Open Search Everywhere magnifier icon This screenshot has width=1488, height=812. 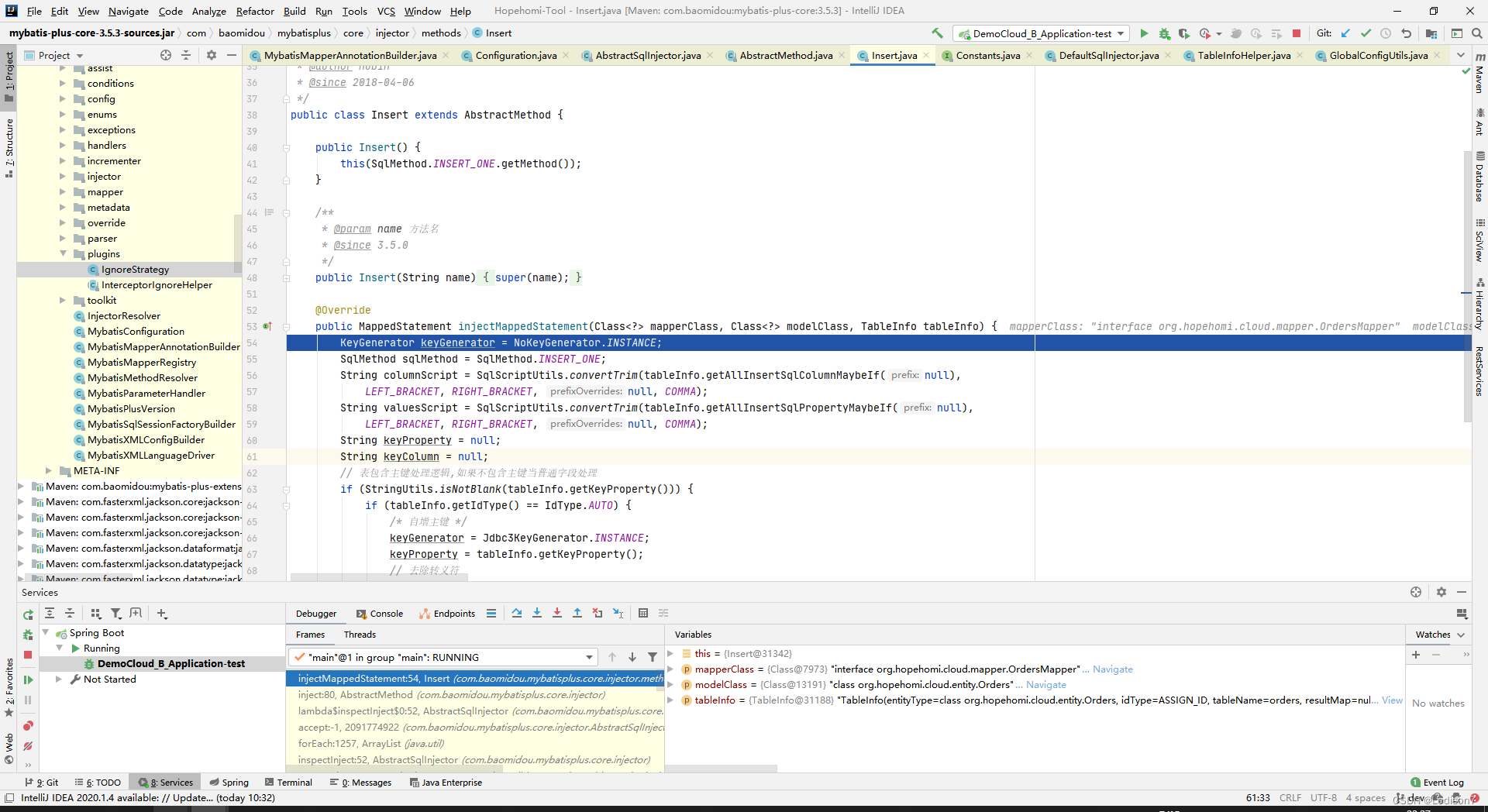tap(1476, 33)
